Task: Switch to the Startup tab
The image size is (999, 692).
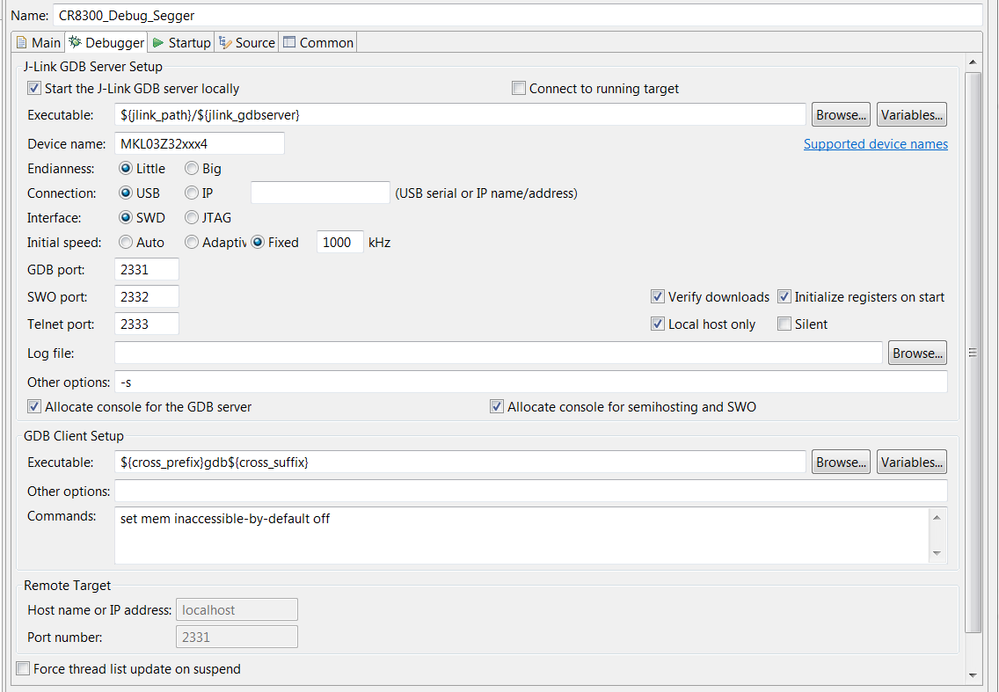Action: (x=181, y=43)
